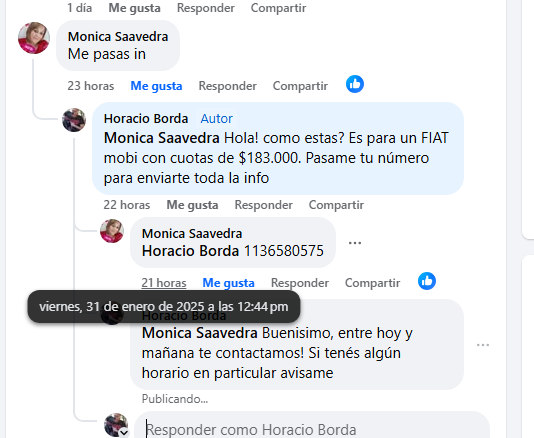534x438 pixels.
Task: Toggle "Me gusta" on the 22 horas reply
Action: tap(192, 205)
